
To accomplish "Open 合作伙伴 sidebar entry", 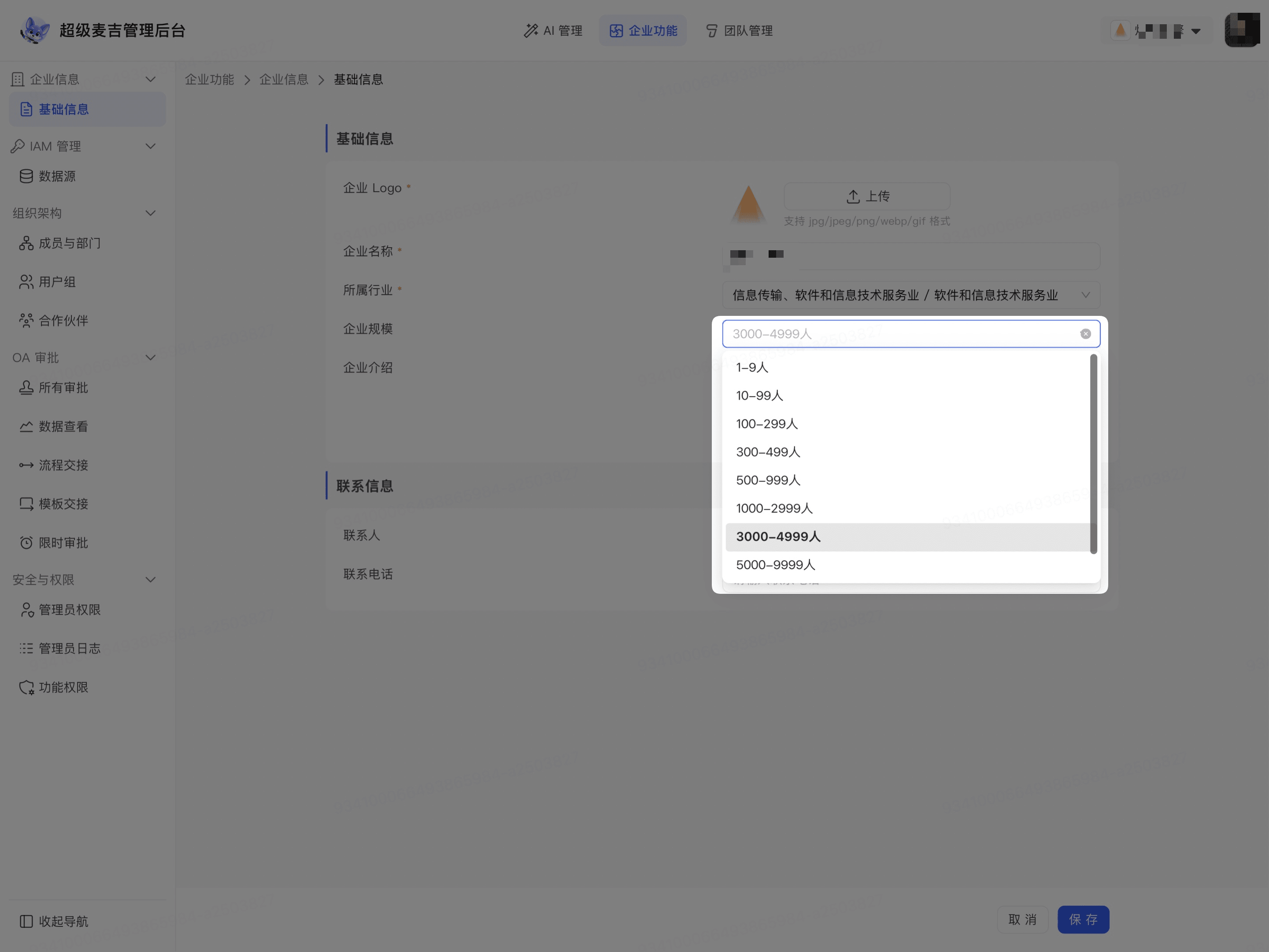I will pos(87,321).
